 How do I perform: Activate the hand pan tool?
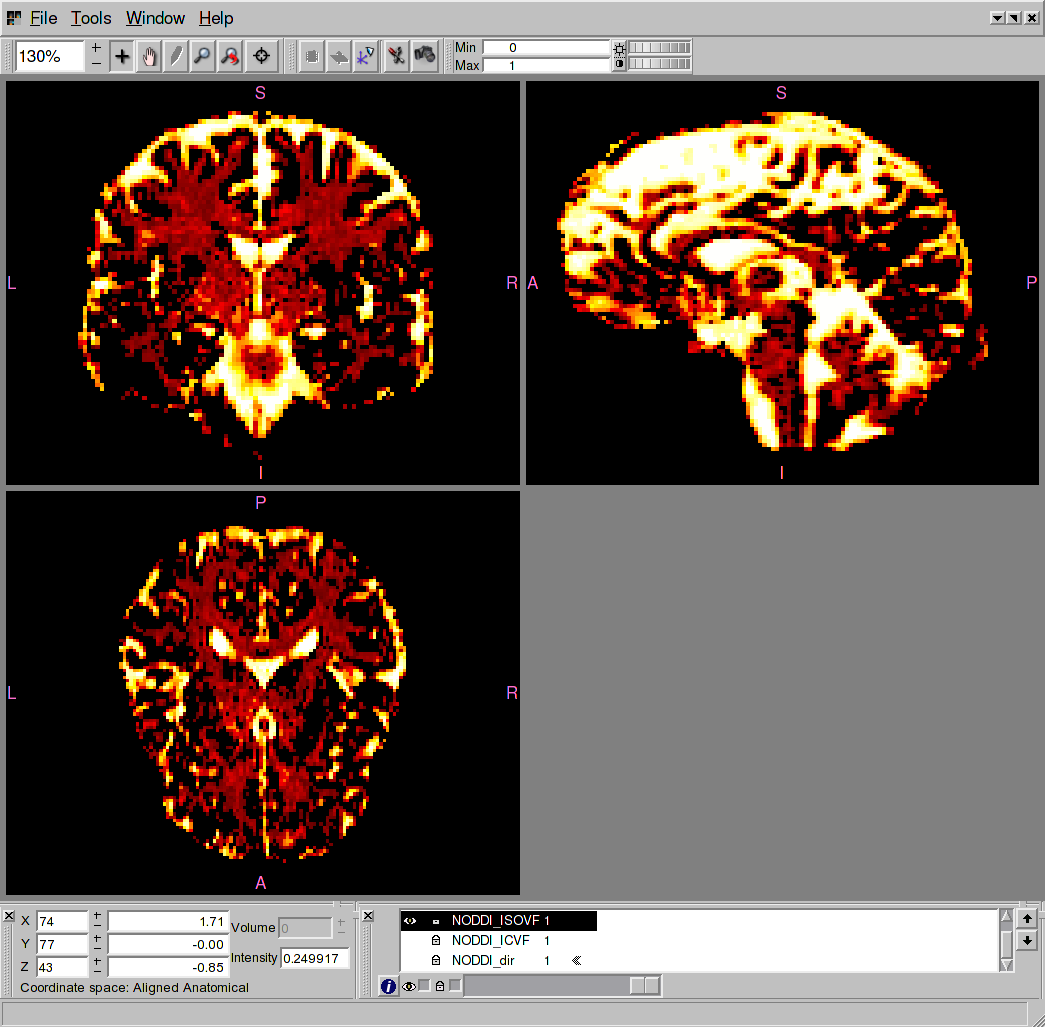[149, 57]
